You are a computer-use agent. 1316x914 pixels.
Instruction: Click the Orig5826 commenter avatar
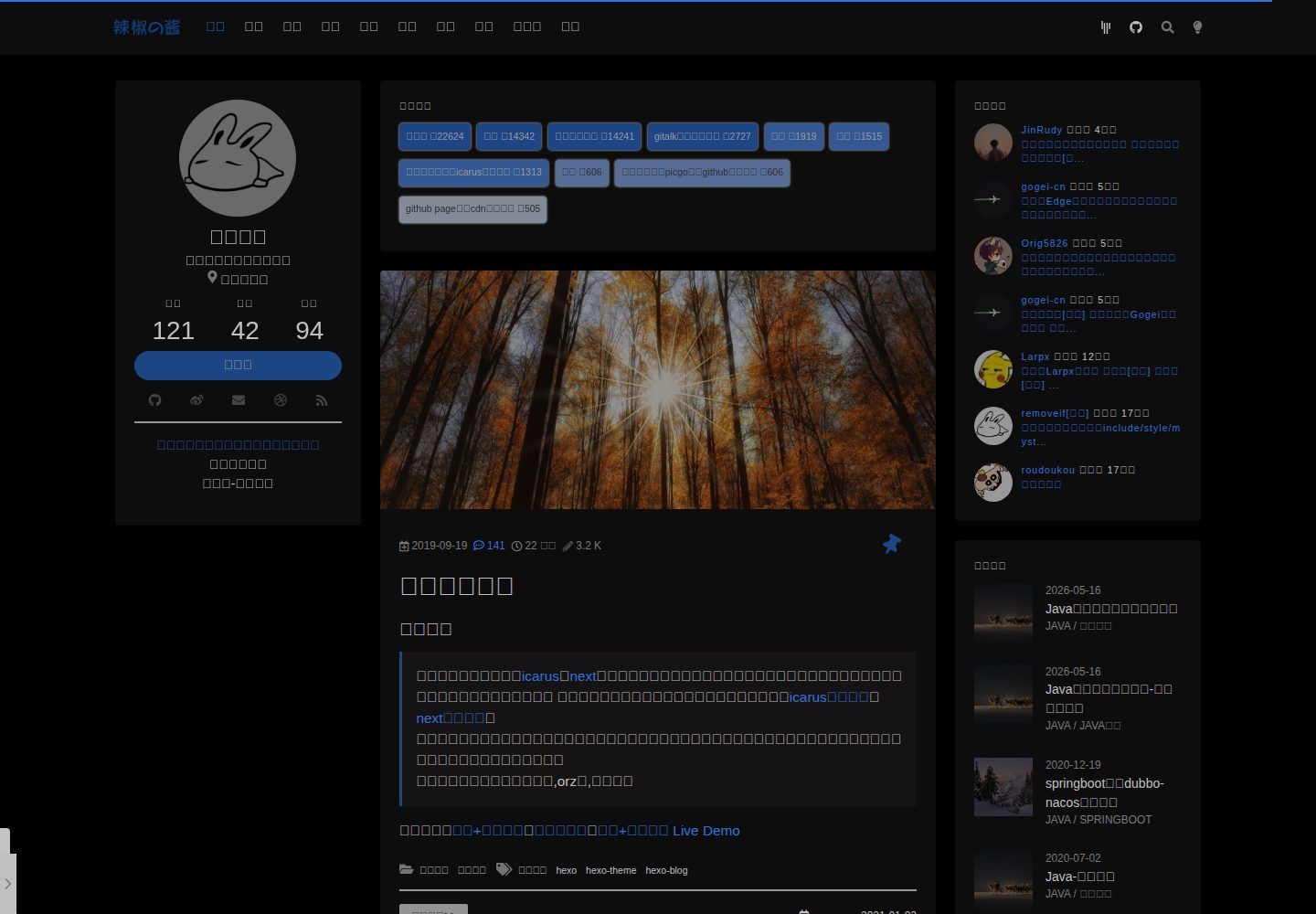pyautogui.click(x=993, y=256)
